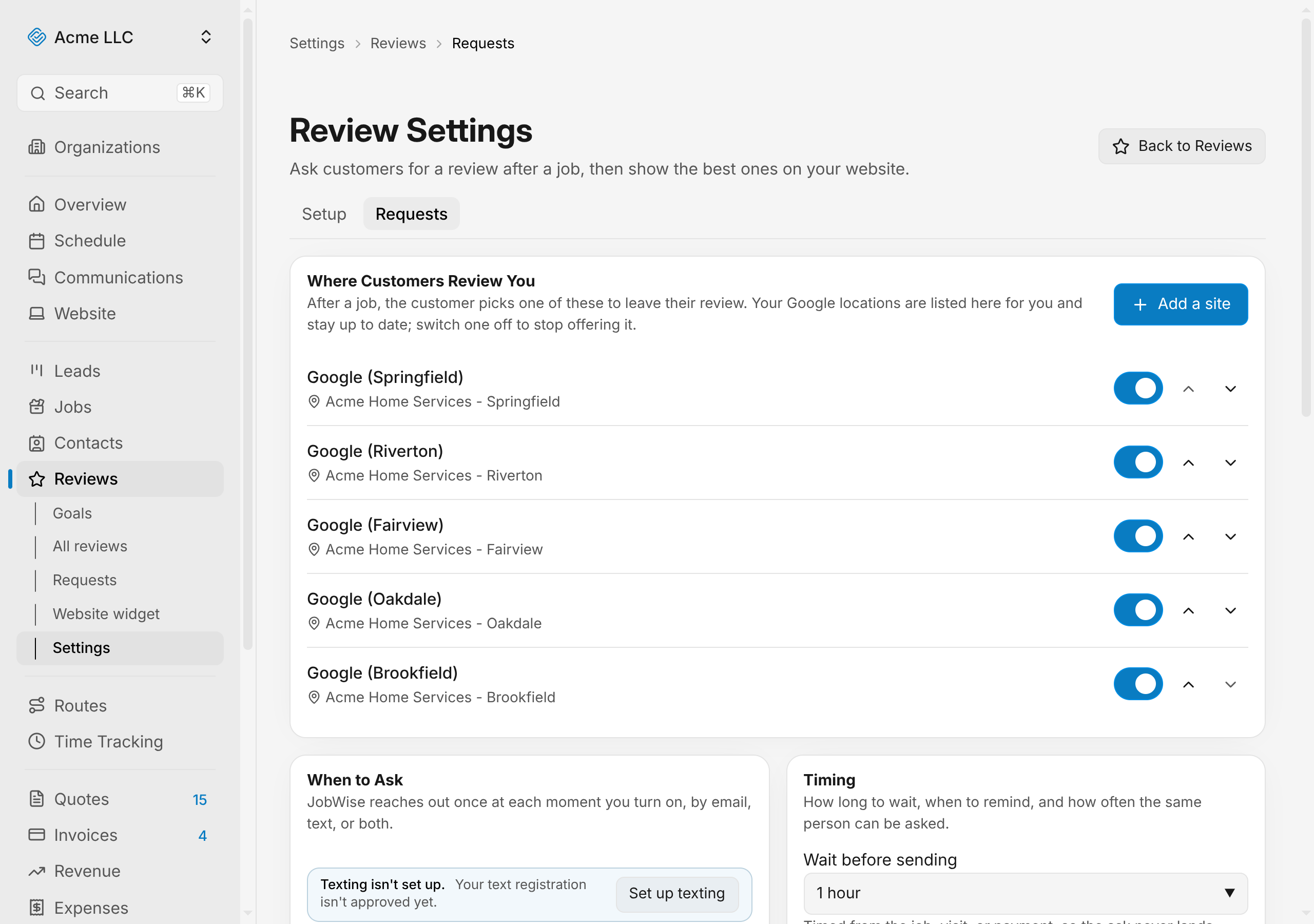Move Google (Brookfield) down with chevron
The height and width of the screenshot is (924, 1314).
[1230, 684]
